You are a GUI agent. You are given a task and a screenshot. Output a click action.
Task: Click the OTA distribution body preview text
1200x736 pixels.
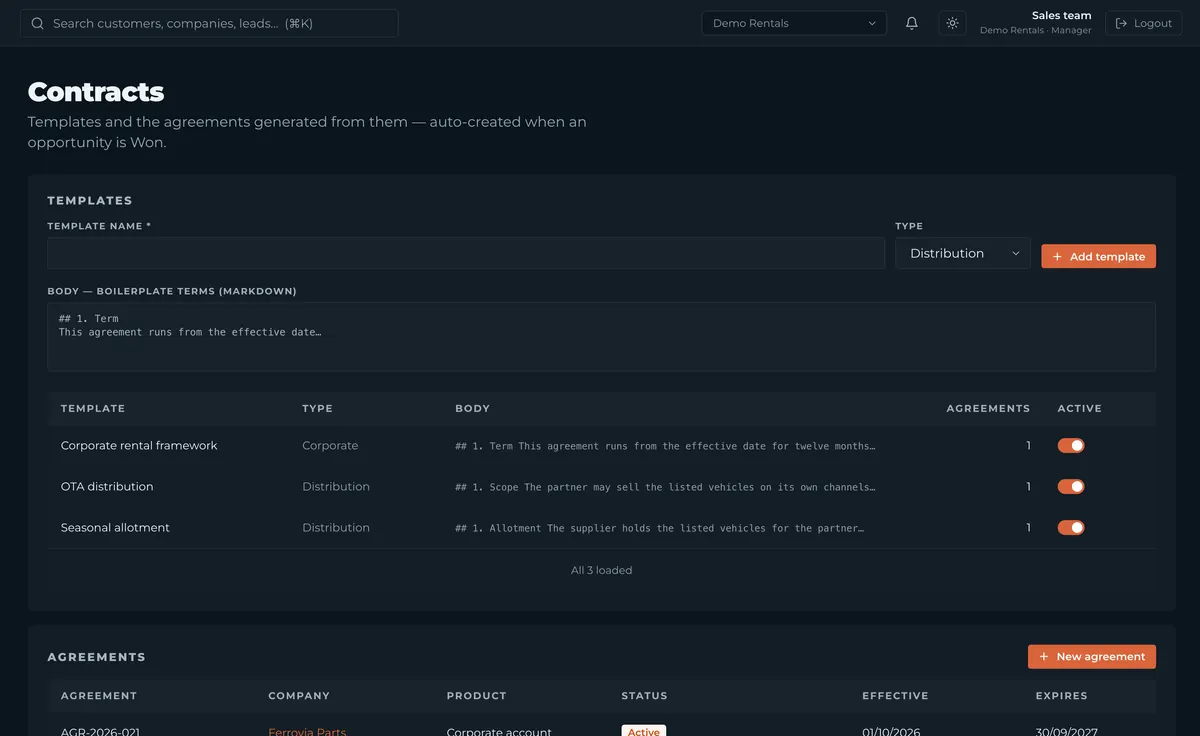[x=665, y=487]
